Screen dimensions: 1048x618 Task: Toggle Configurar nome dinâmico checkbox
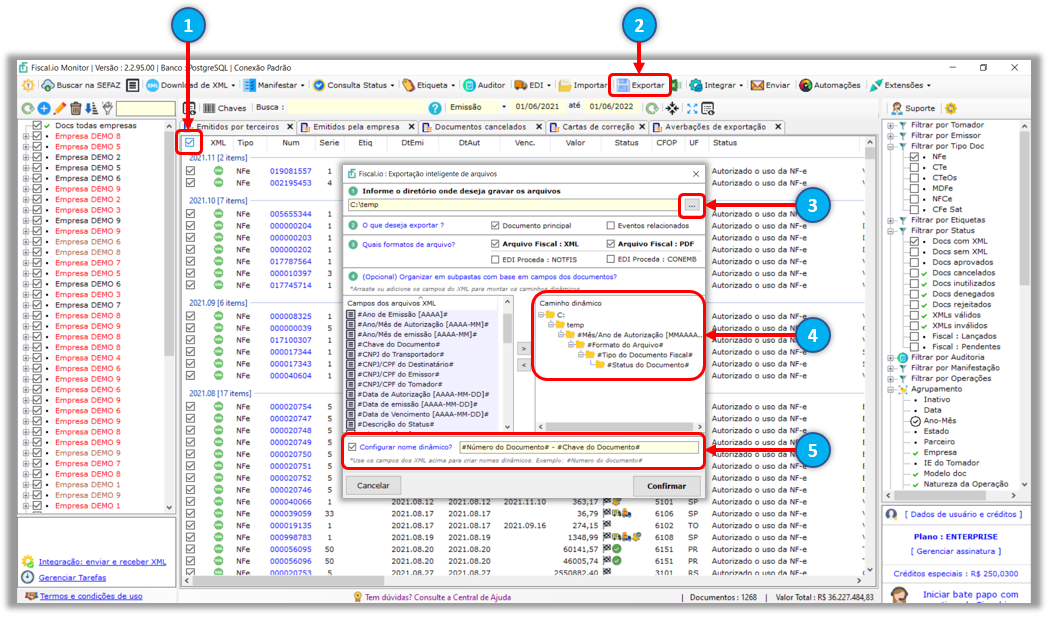(x=352, y=447)
